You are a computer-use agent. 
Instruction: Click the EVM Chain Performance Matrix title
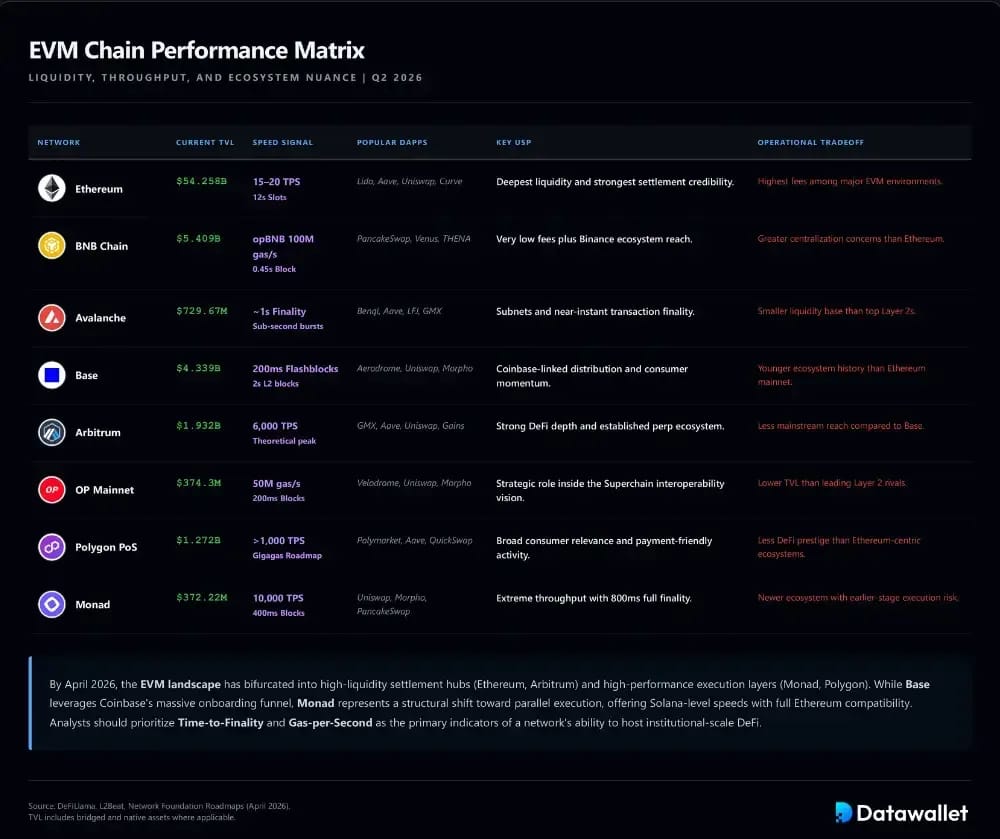196,50
